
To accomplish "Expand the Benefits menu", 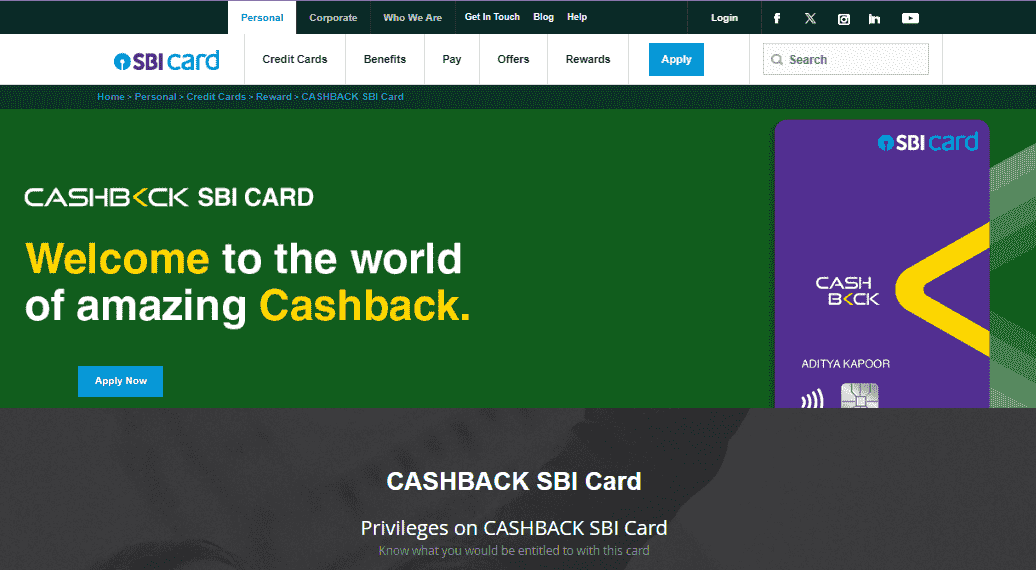I will [384, 59].
